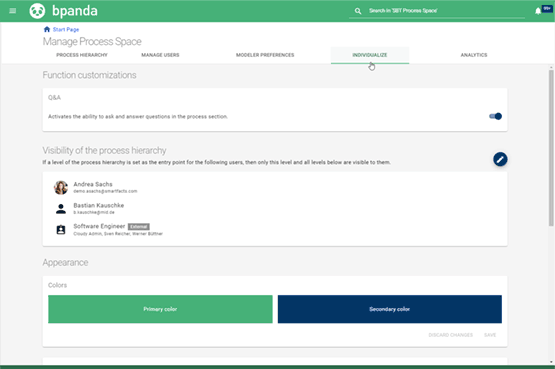Select the Modeler Preferences tab
Screen dimensions: 555x369
coord(265,55)
